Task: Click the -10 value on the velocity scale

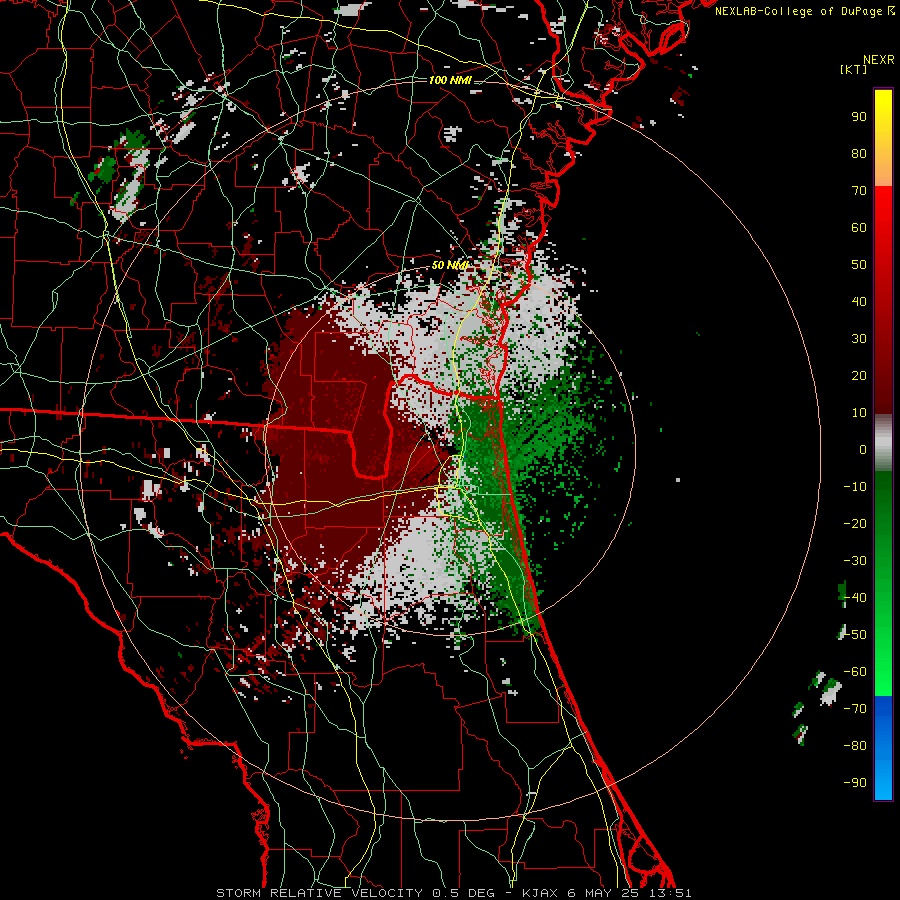Action: [x=855, y=487]
